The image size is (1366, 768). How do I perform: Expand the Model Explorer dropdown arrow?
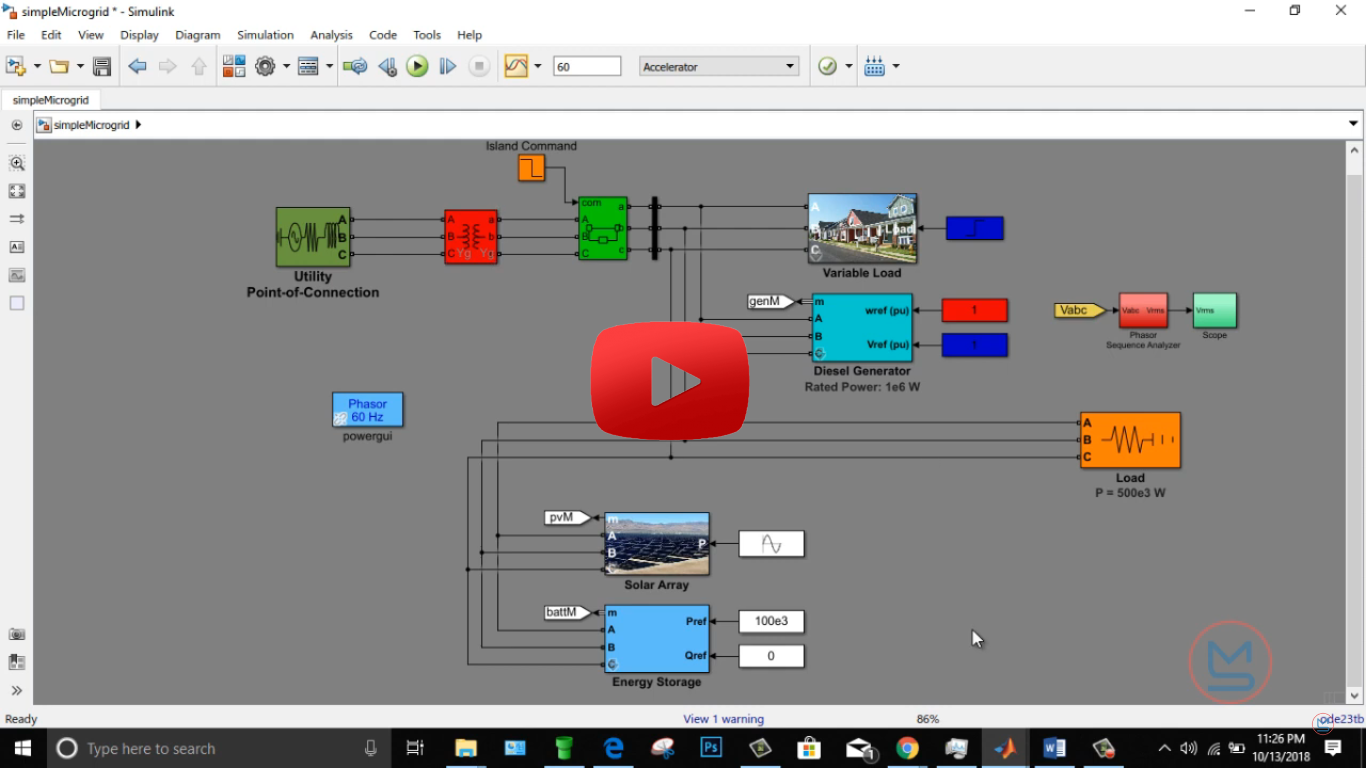[x=329, y=66]
